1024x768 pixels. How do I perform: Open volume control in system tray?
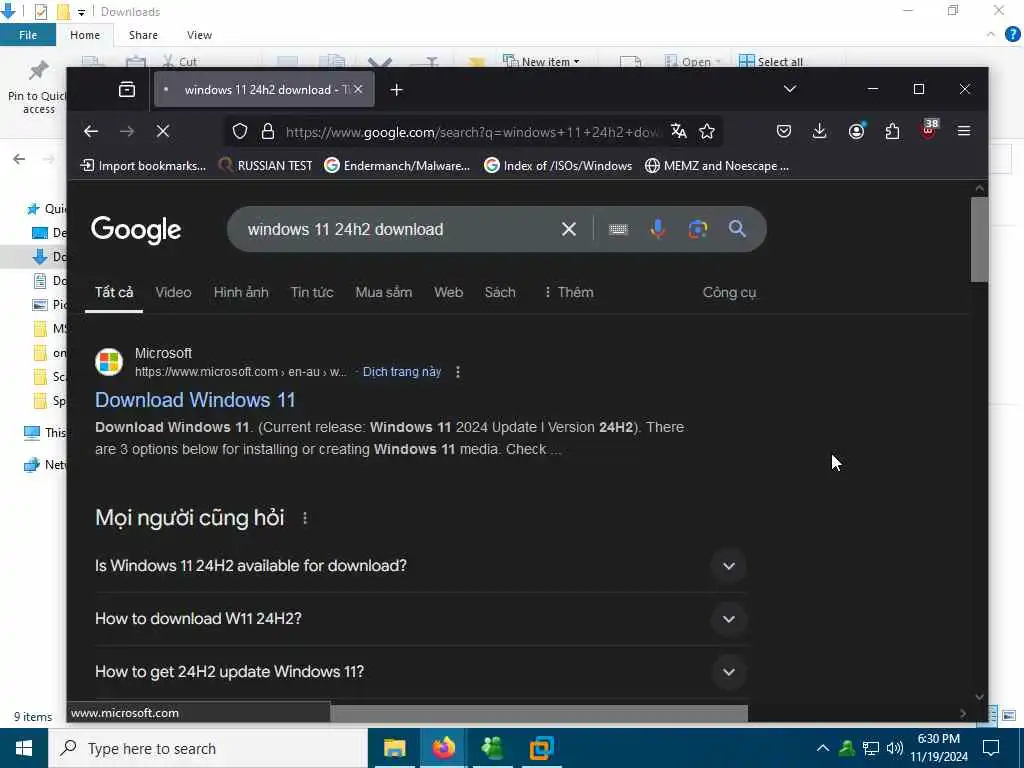click(895, 748)
